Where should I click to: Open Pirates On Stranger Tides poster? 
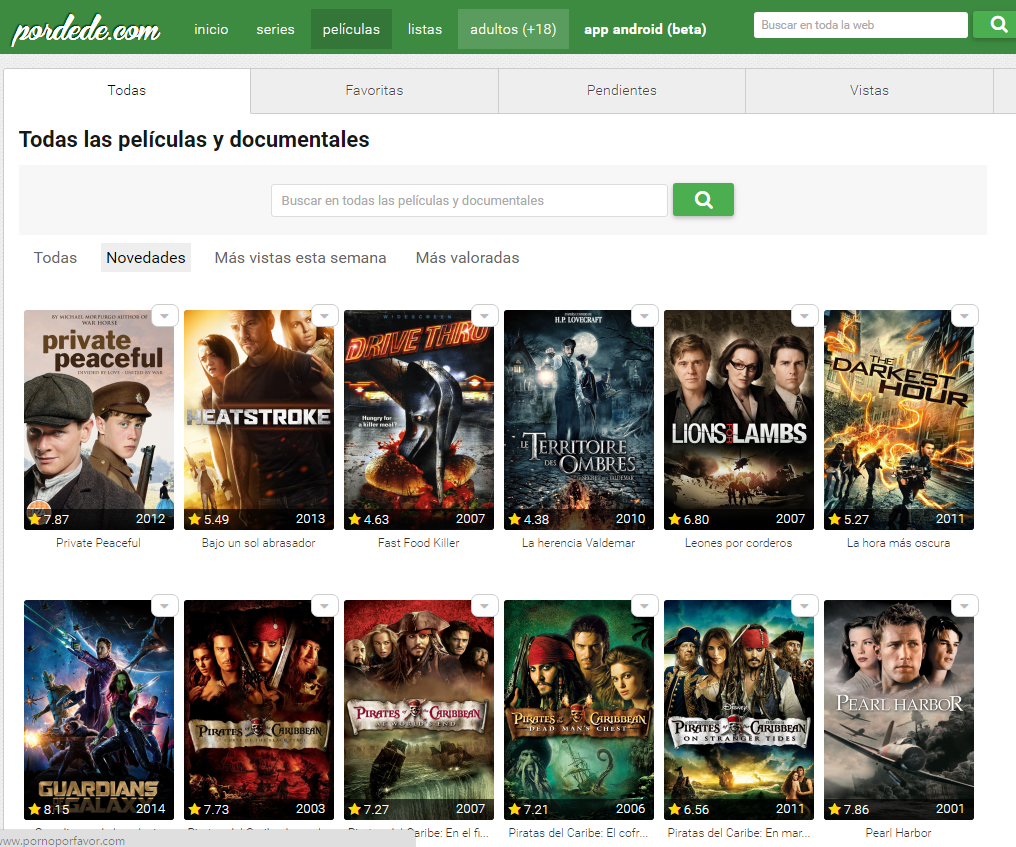[x=739, y=710]
